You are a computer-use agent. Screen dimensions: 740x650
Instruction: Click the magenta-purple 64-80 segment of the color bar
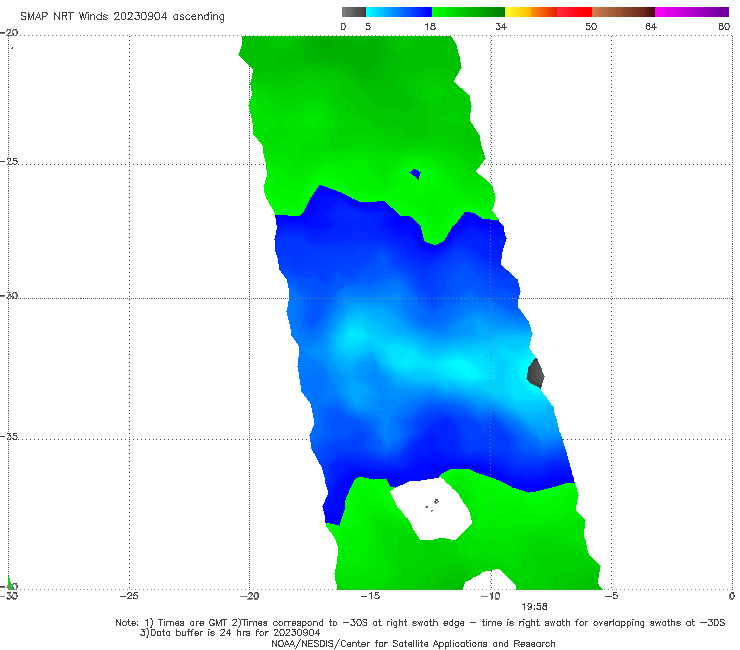point(692,12)
